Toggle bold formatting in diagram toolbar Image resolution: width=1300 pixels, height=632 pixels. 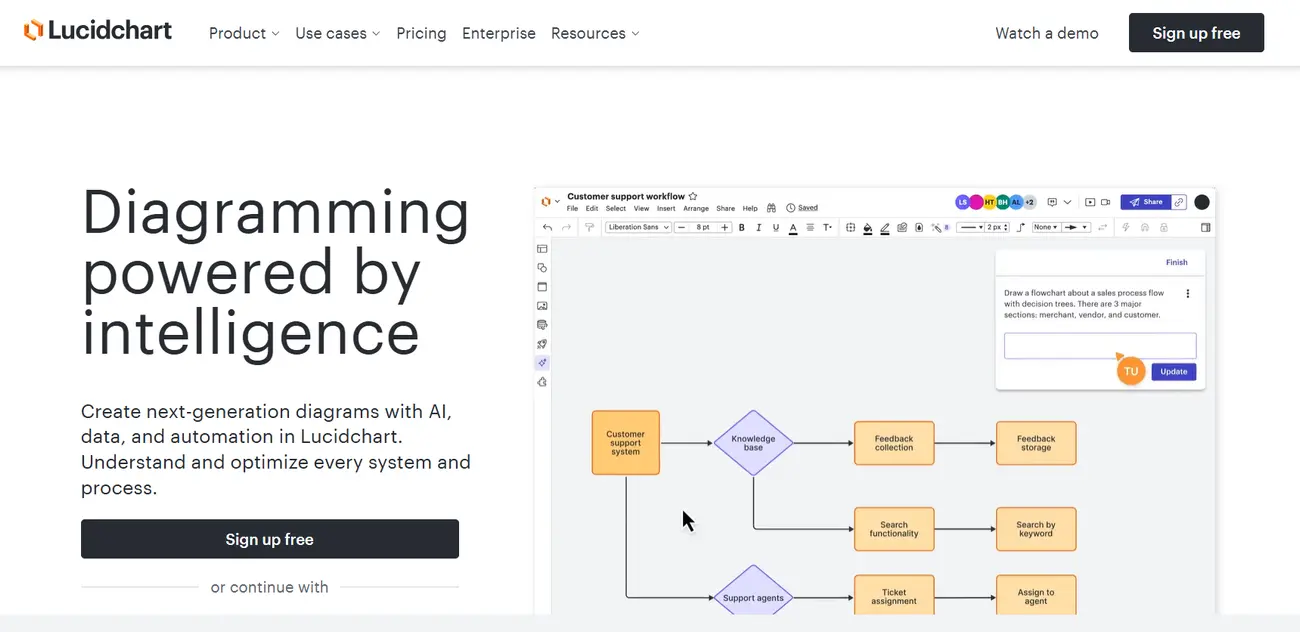coord(742,228)
